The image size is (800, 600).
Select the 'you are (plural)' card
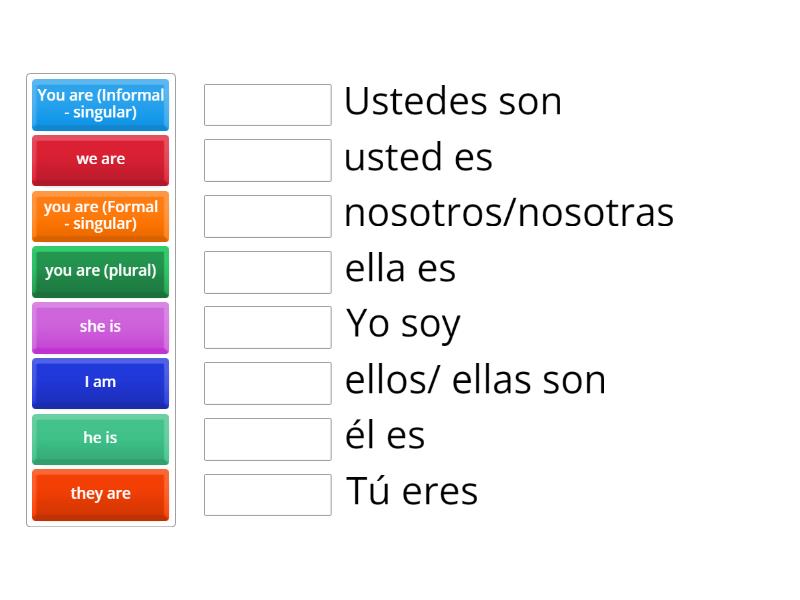(100, 271)
